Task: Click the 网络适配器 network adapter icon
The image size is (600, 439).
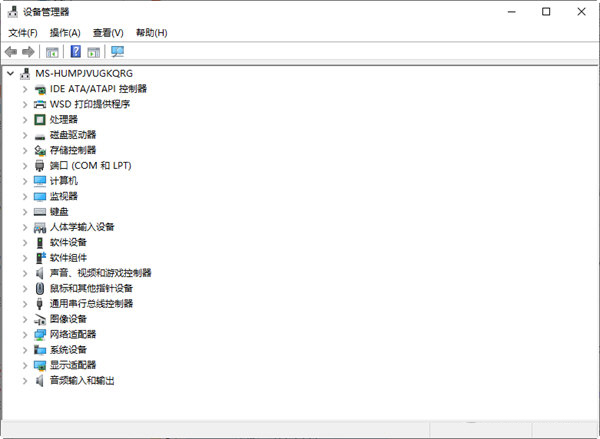Action: point(40,334)
